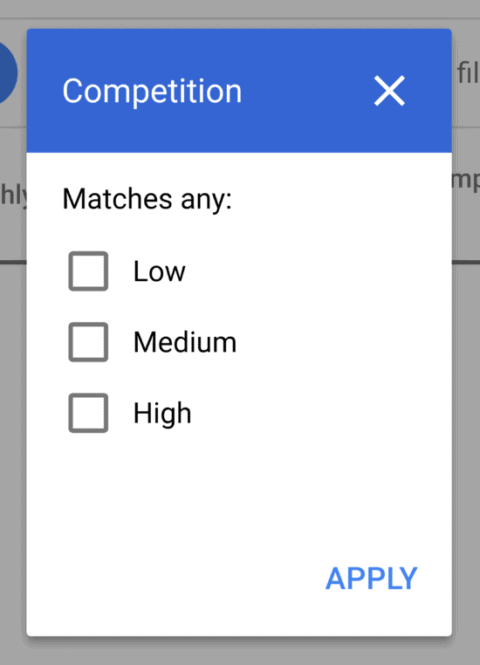Click white space right of the Medium label
This screenshot has width=480, height=665.
pyautogui.click(x=339, y=342)
